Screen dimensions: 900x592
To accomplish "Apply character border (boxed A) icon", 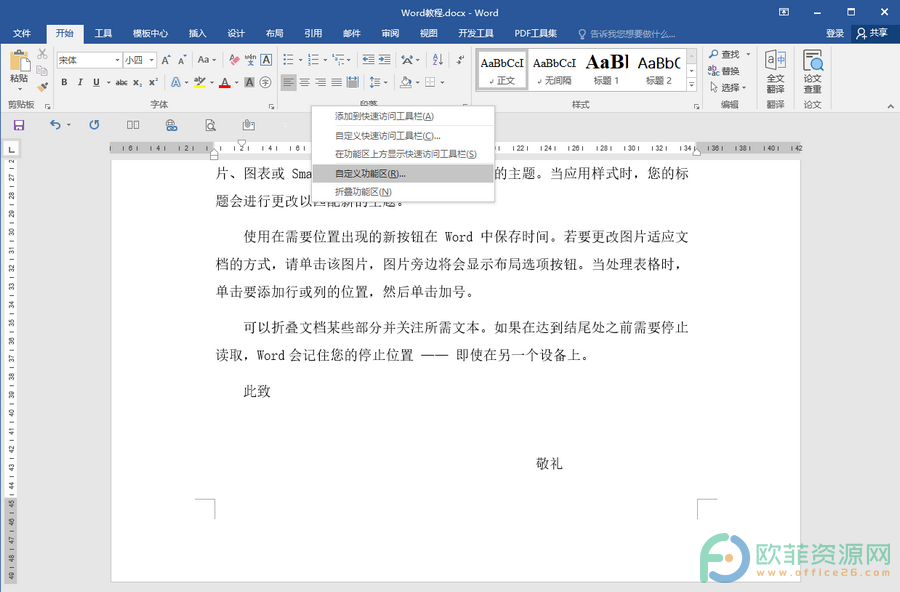I will tap(266, 60).
